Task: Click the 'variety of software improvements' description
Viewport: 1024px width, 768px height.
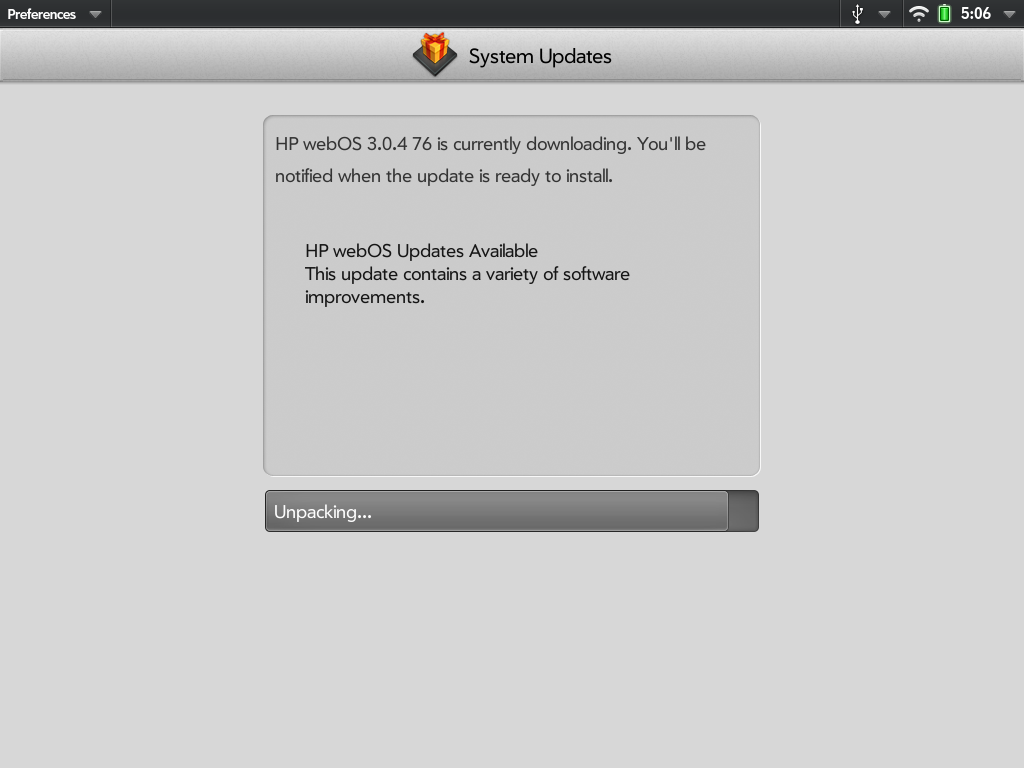Action: pos(467,285)
